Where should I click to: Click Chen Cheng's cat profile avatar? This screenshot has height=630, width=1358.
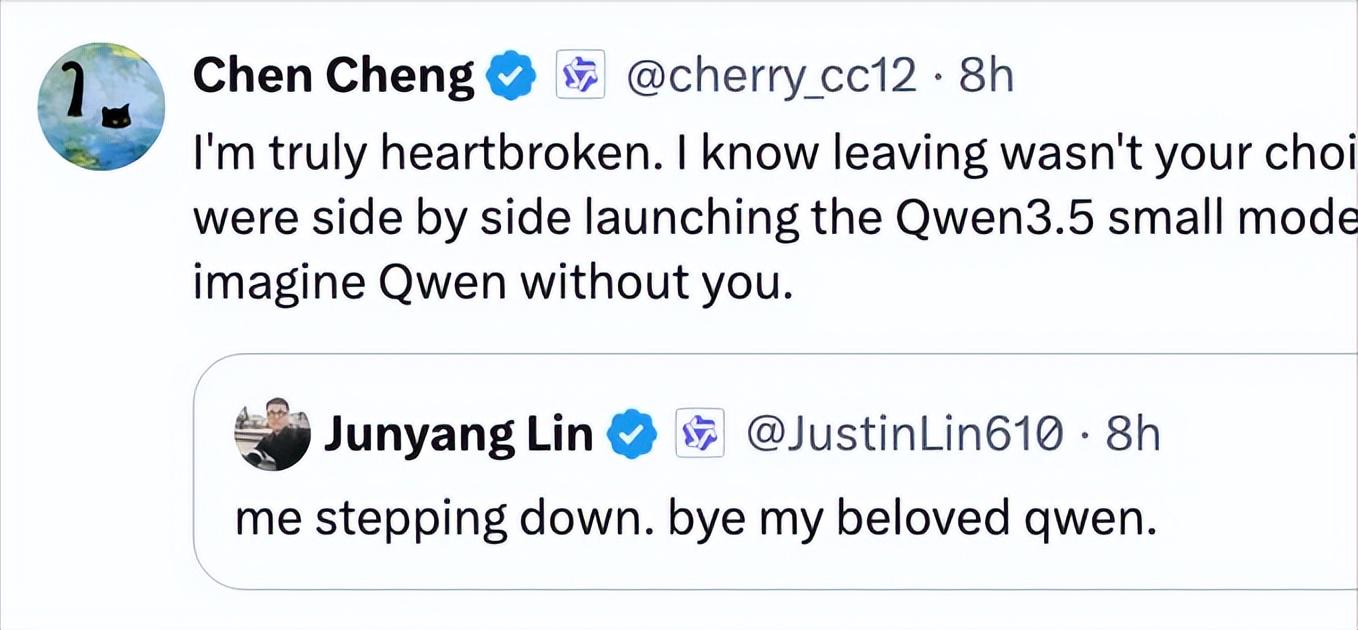101,107
